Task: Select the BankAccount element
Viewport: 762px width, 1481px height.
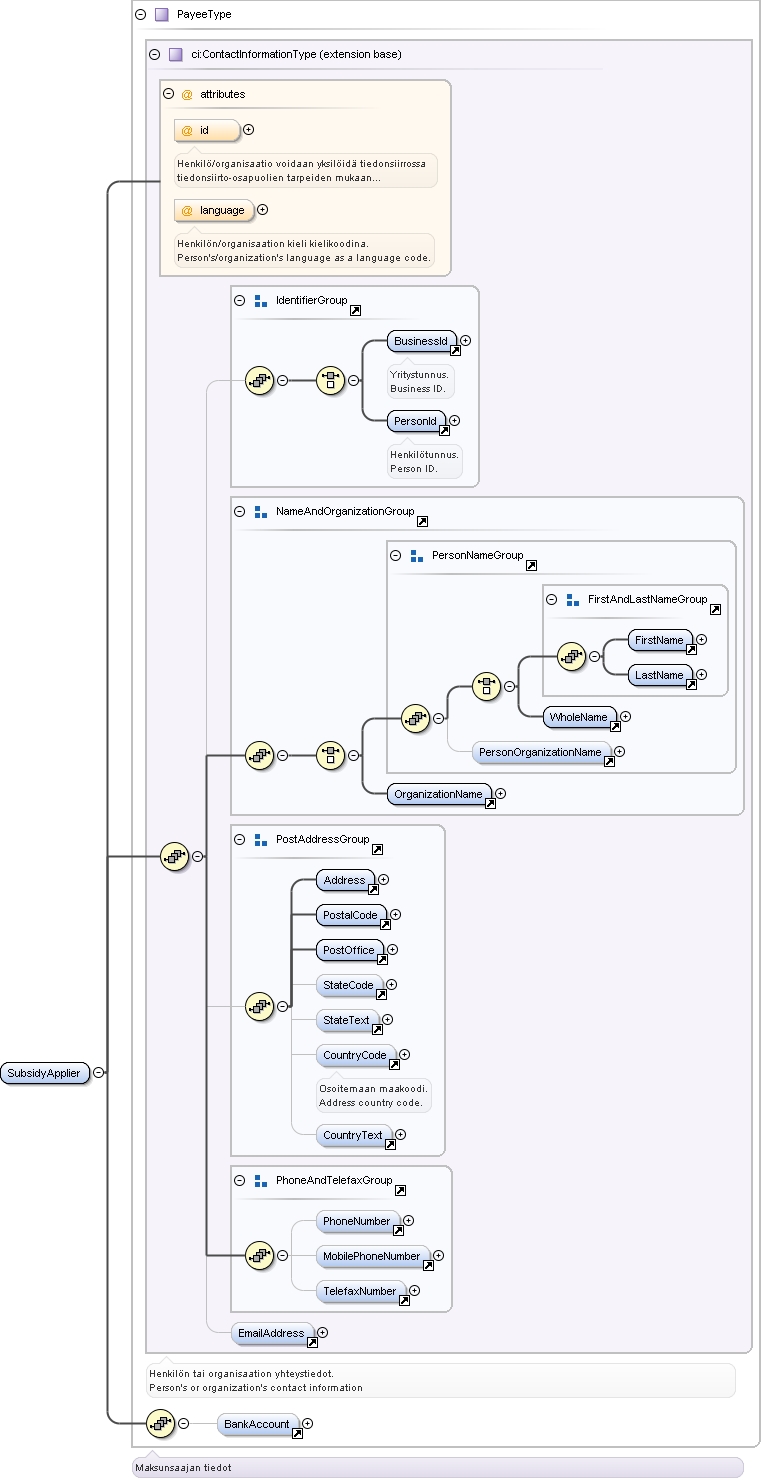Action: (x=258, y=1424)
